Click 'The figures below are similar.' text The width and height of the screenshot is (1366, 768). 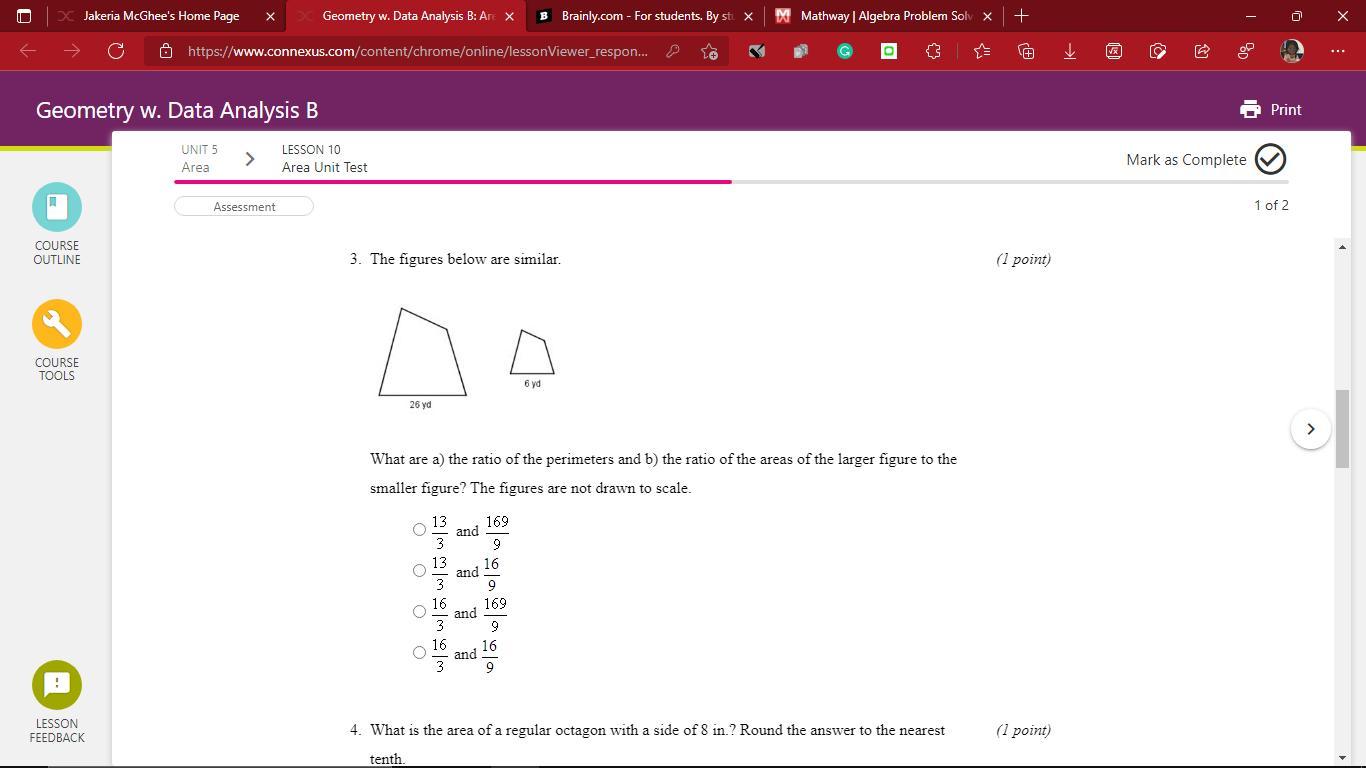click(x=465, y=259)
